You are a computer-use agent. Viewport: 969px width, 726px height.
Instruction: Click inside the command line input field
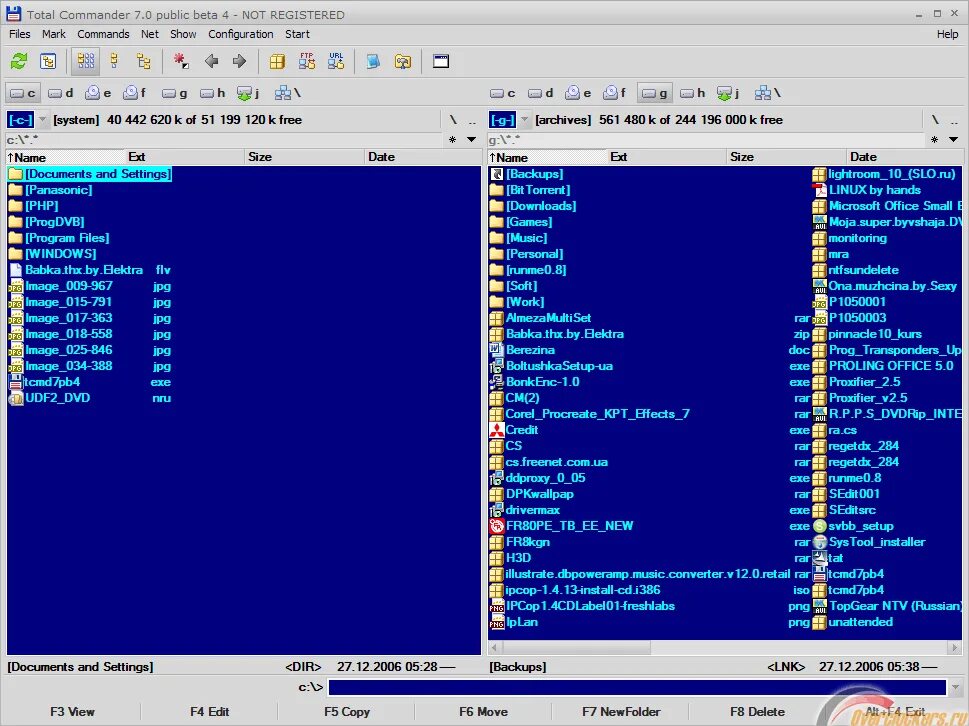[600, 687]
